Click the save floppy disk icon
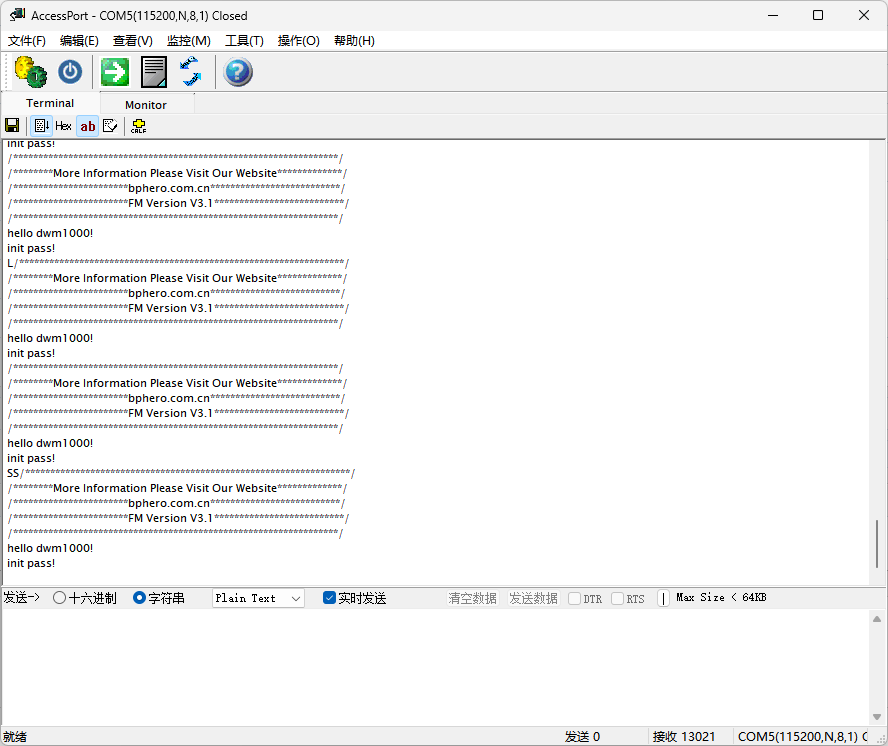888x746 pixels. [12, 126]
